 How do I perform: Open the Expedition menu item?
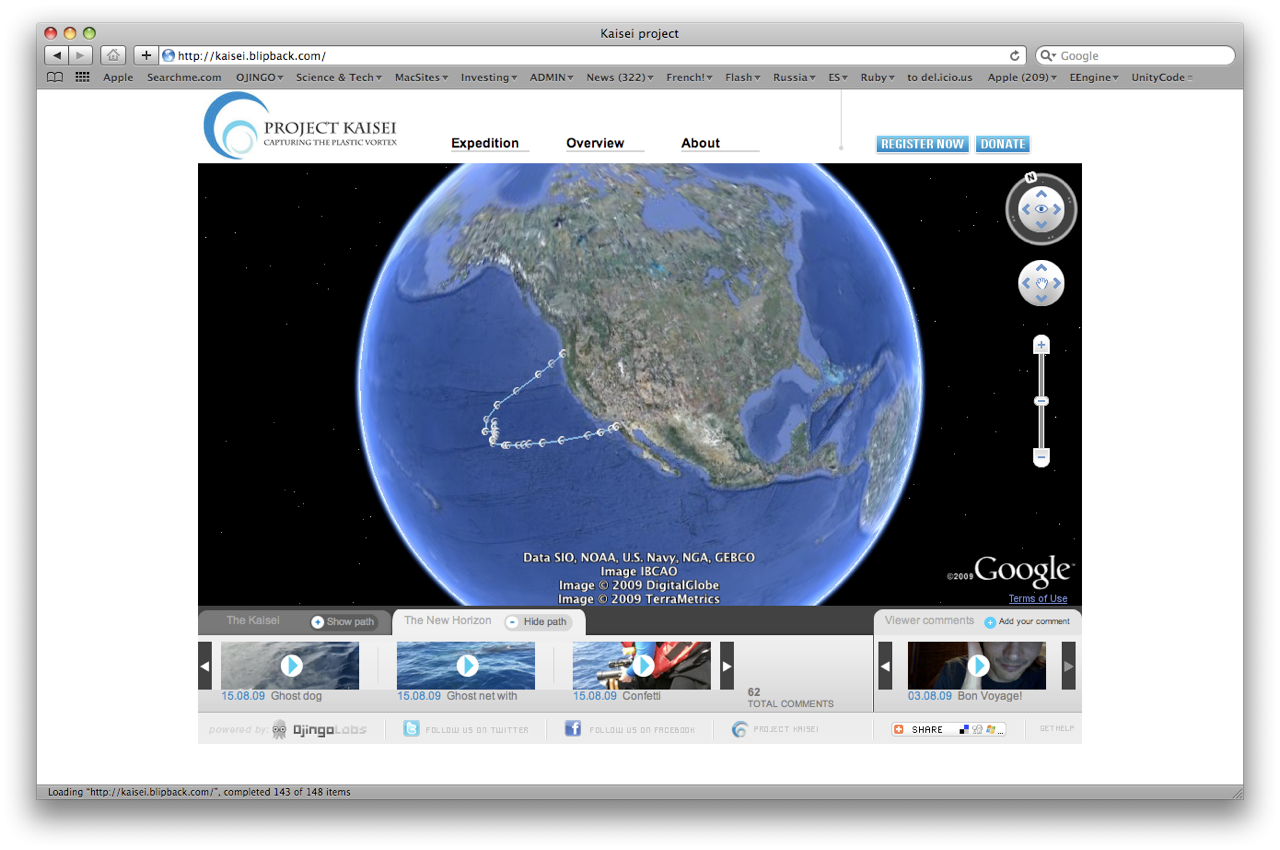485,143
